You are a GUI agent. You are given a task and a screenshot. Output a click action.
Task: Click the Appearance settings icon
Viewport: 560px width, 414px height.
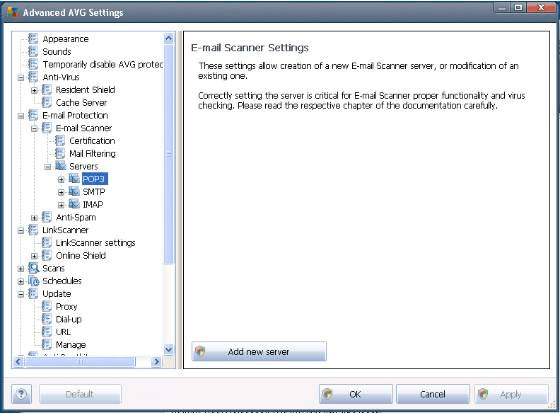[x=33, y=39]
